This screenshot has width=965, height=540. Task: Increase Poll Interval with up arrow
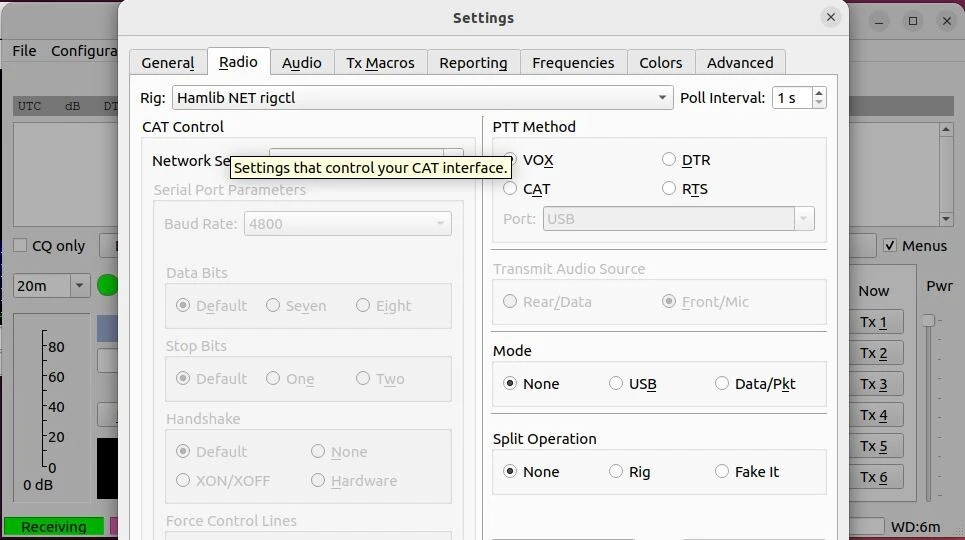820,92
